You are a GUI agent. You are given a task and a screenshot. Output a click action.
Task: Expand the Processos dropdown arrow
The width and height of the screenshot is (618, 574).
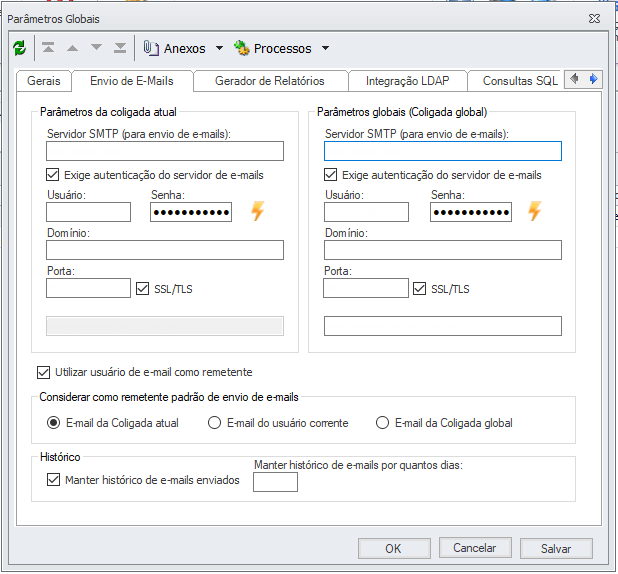pyautogui.click(x=325, y=48)
